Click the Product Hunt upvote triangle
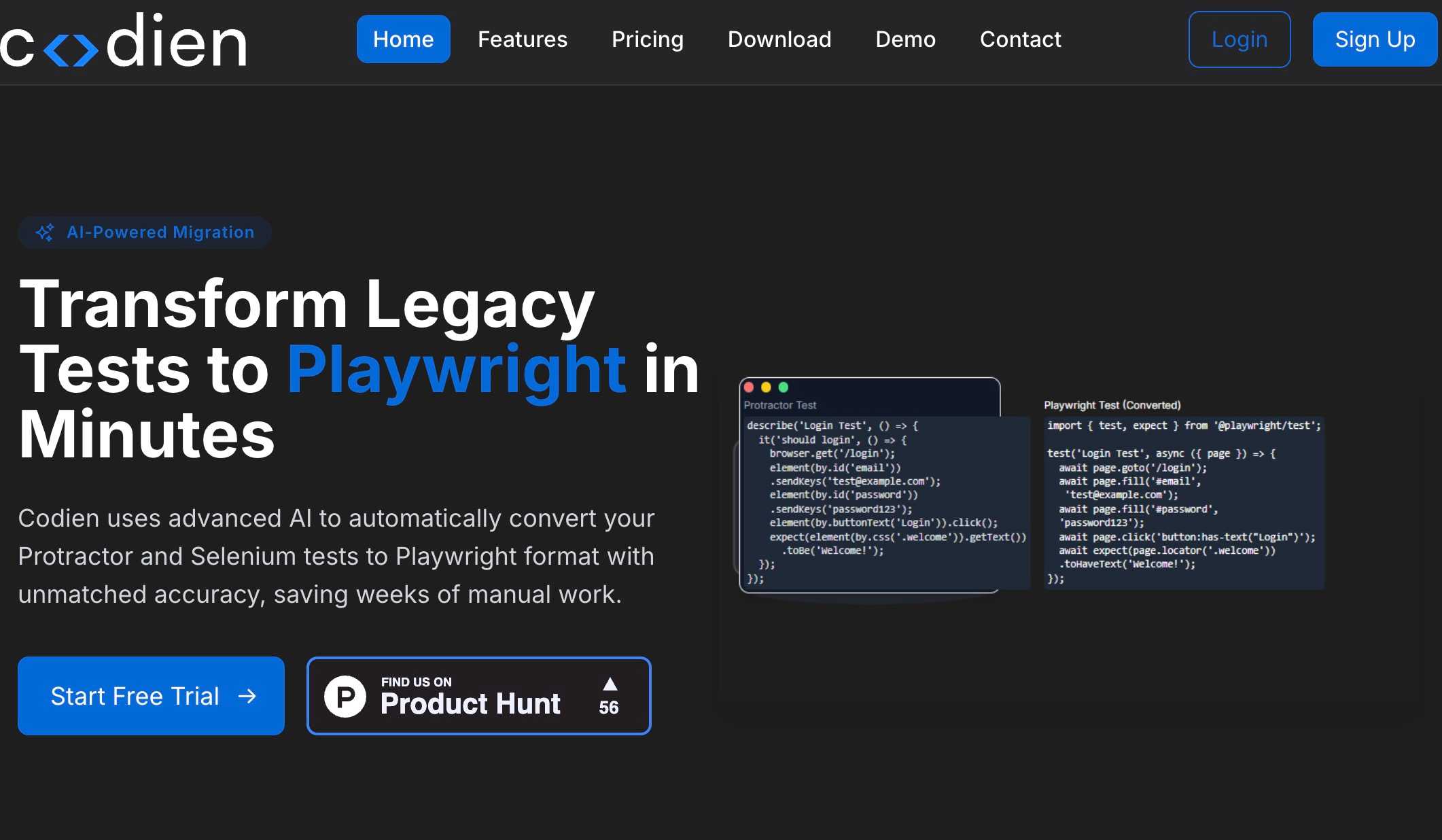Viewport: 1442px width, 840px height. pos(610,684)
